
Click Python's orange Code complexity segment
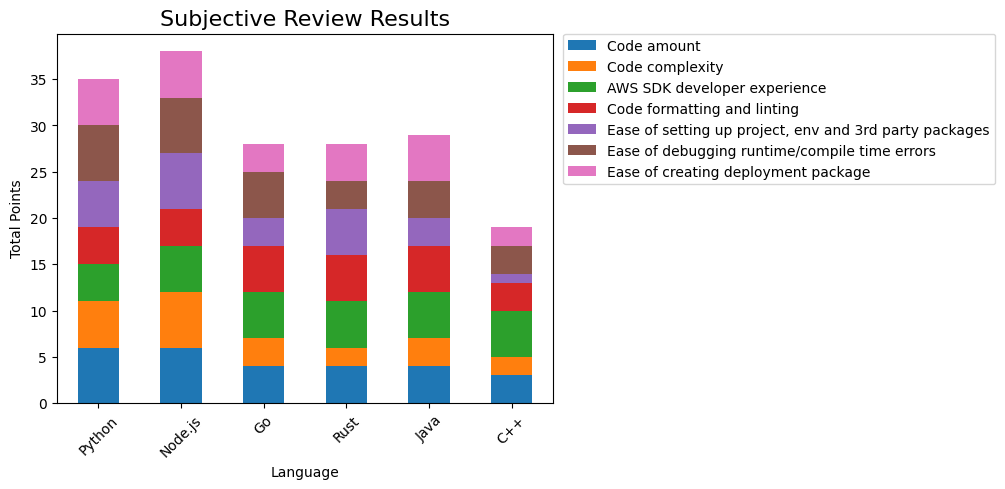tap(98, 325)
